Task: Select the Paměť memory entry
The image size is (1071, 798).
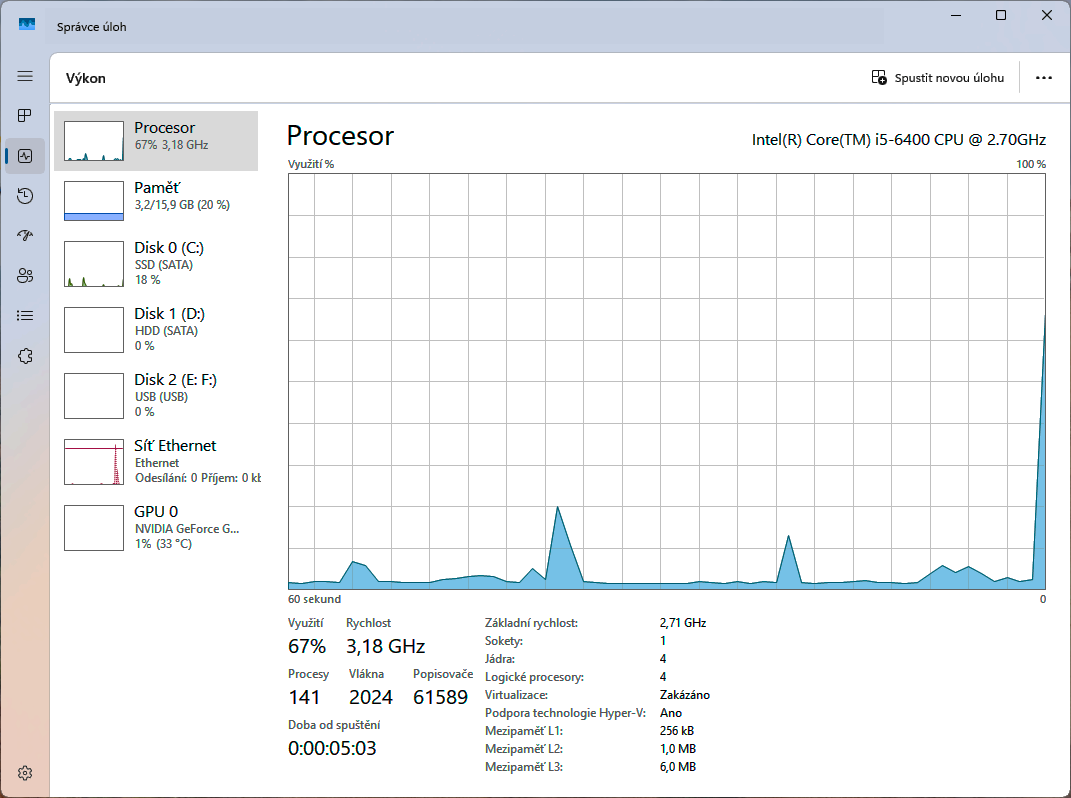Action: (156, 200)
